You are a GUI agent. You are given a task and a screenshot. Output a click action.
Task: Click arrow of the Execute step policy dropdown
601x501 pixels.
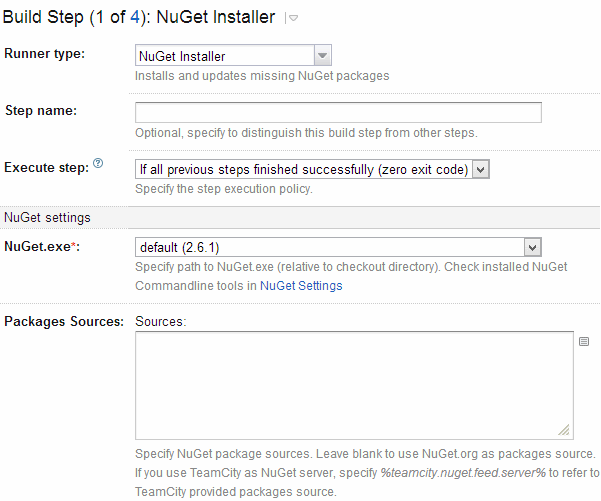click(x=481, y=169)
